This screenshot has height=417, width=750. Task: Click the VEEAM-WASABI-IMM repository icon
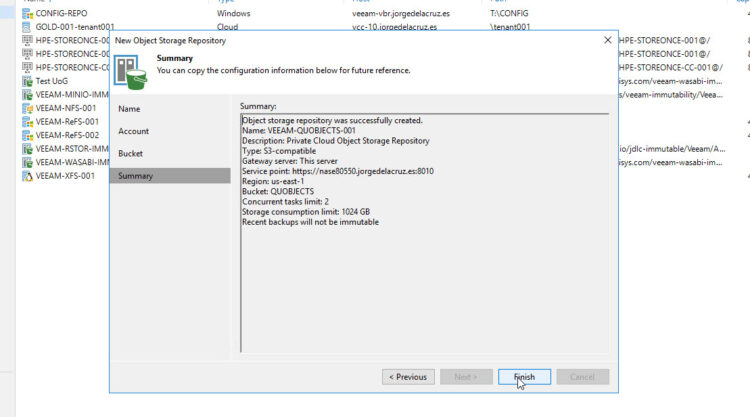pos(28,163)
